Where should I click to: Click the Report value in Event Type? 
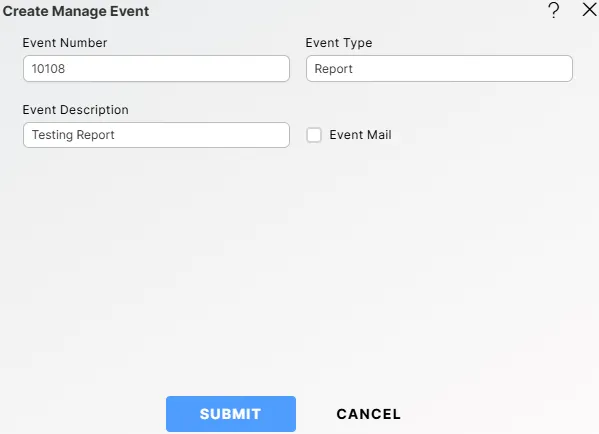coord(333,69)
